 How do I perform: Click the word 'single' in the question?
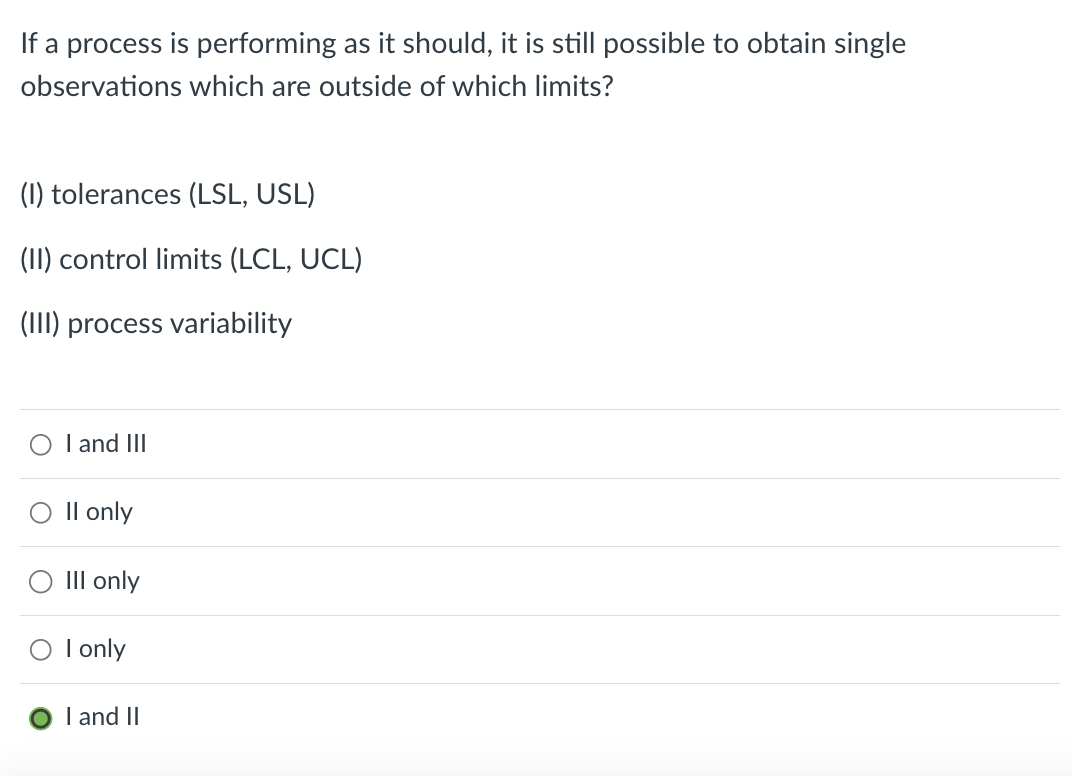(x=869, y=44)
